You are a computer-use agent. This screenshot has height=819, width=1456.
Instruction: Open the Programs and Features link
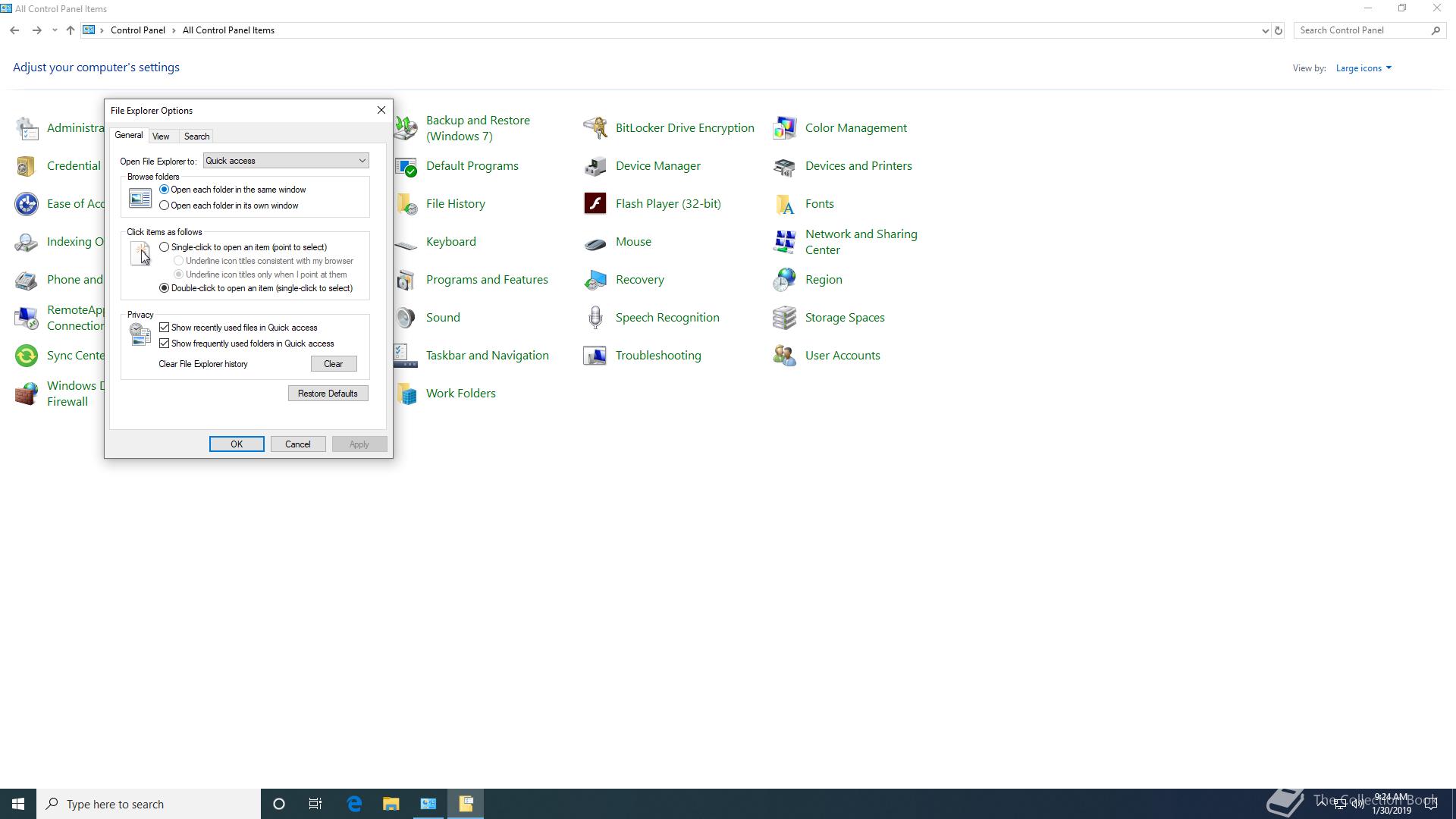(x=487, y=280)
